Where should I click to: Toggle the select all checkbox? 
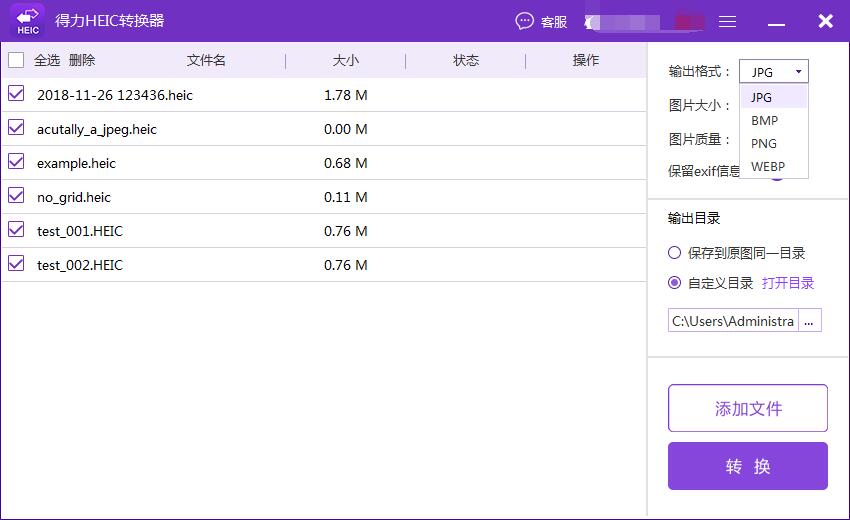[16, 60]
